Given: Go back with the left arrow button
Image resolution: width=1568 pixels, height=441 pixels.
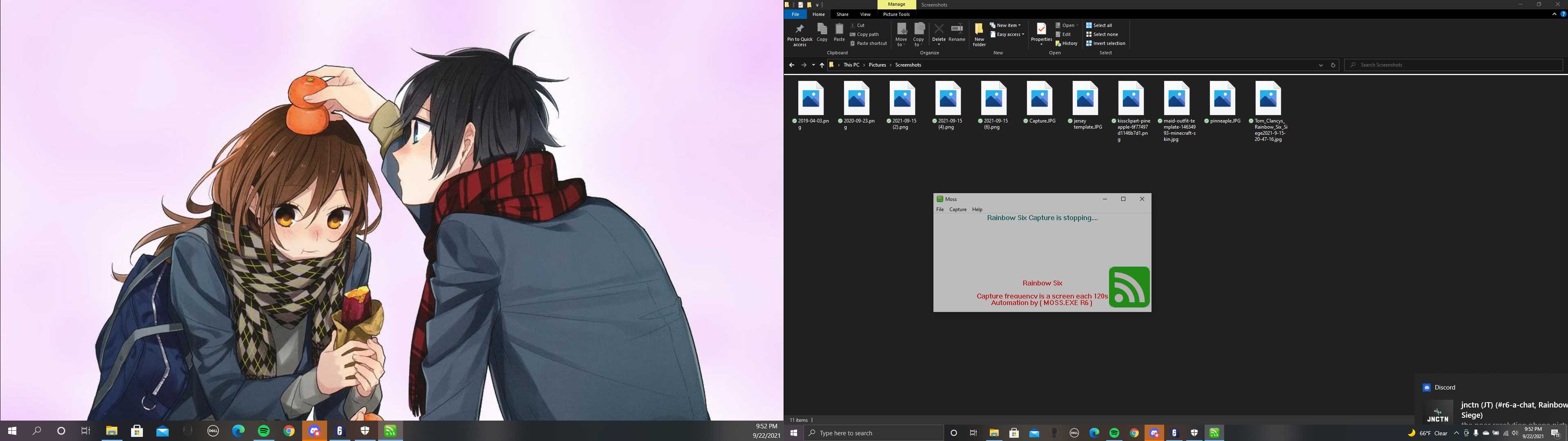Looking at the screenshot, I should [x=791, y=65].
